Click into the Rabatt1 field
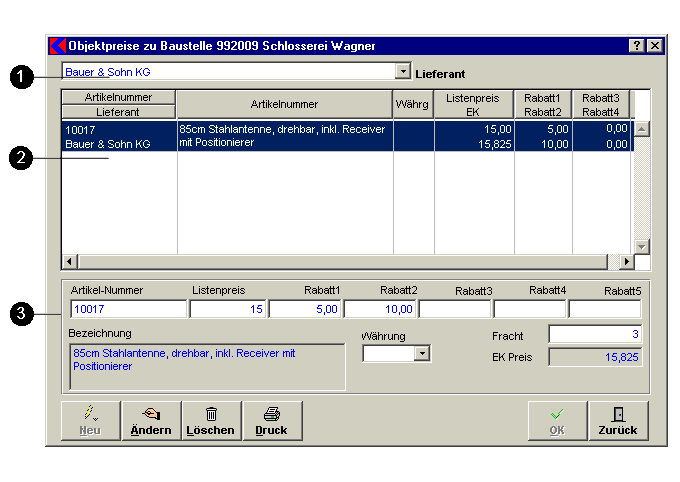 click(x=305, y=309)
